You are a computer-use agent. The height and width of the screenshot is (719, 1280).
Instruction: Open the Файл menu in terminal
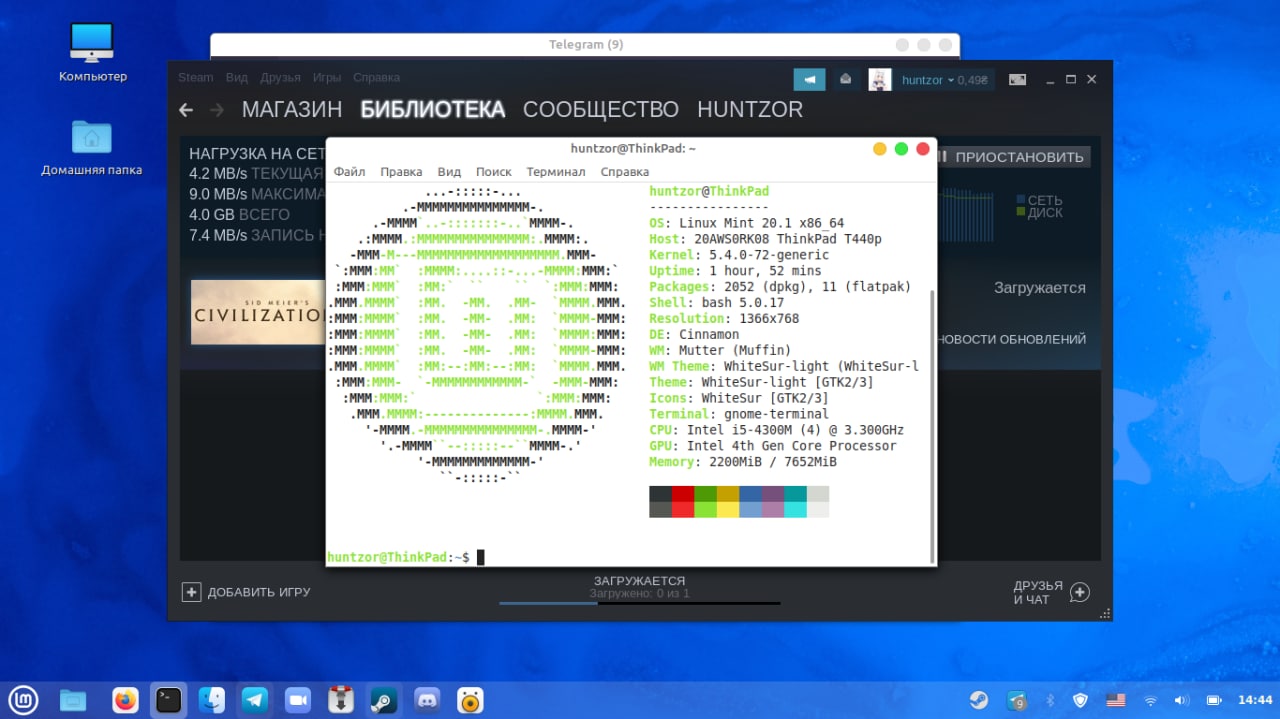[350, 172]
